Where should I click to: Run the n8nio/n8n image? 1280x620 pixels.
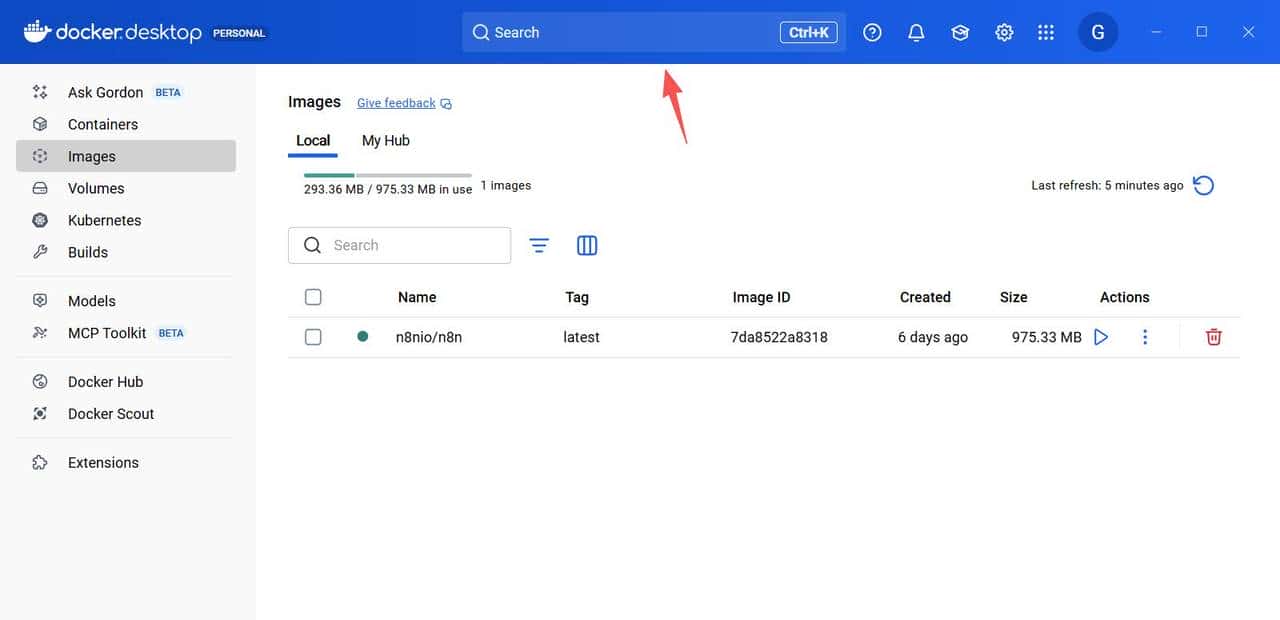1101,337
